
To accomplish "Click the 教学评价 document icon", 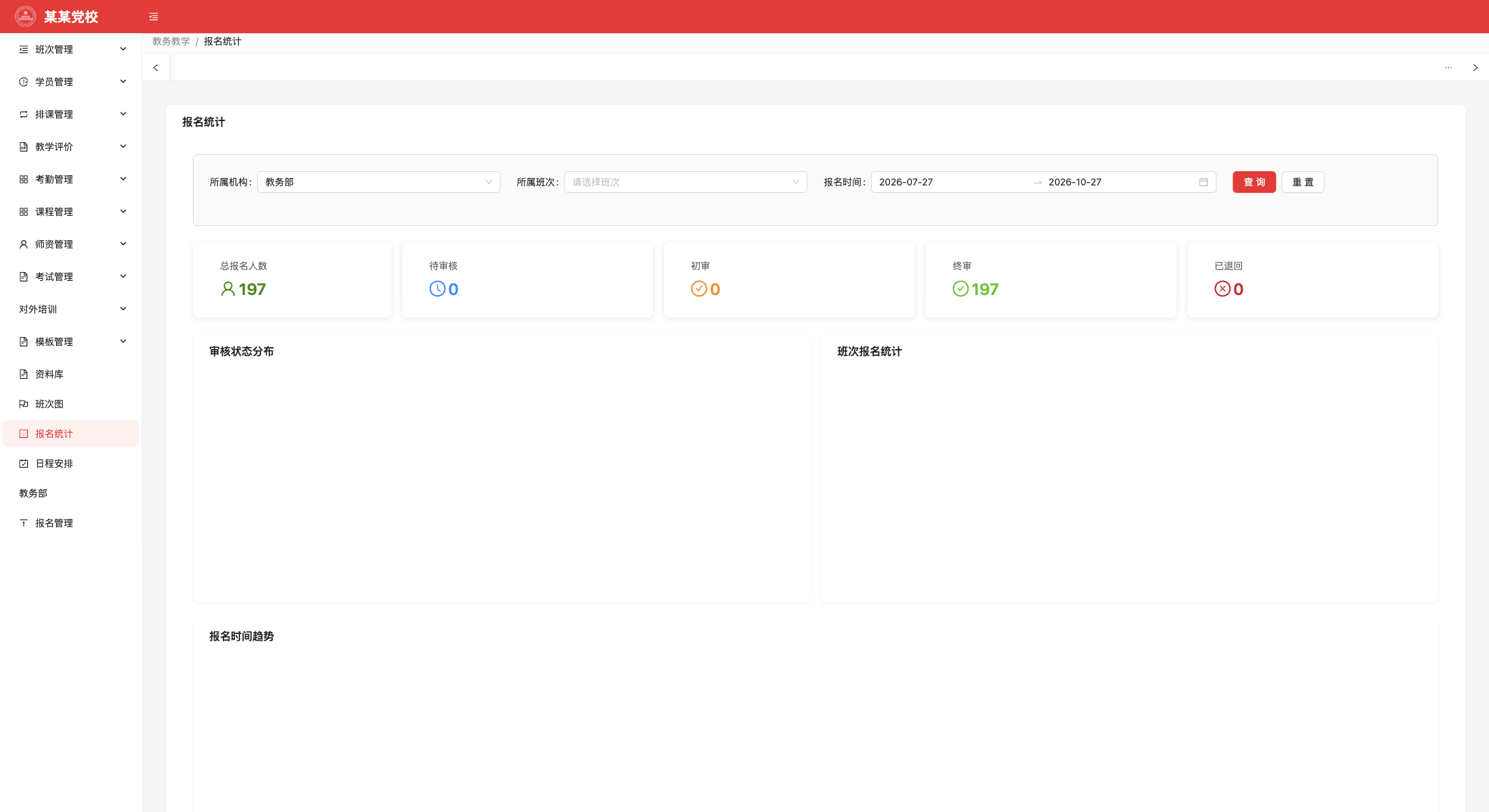I will (24, 147).
